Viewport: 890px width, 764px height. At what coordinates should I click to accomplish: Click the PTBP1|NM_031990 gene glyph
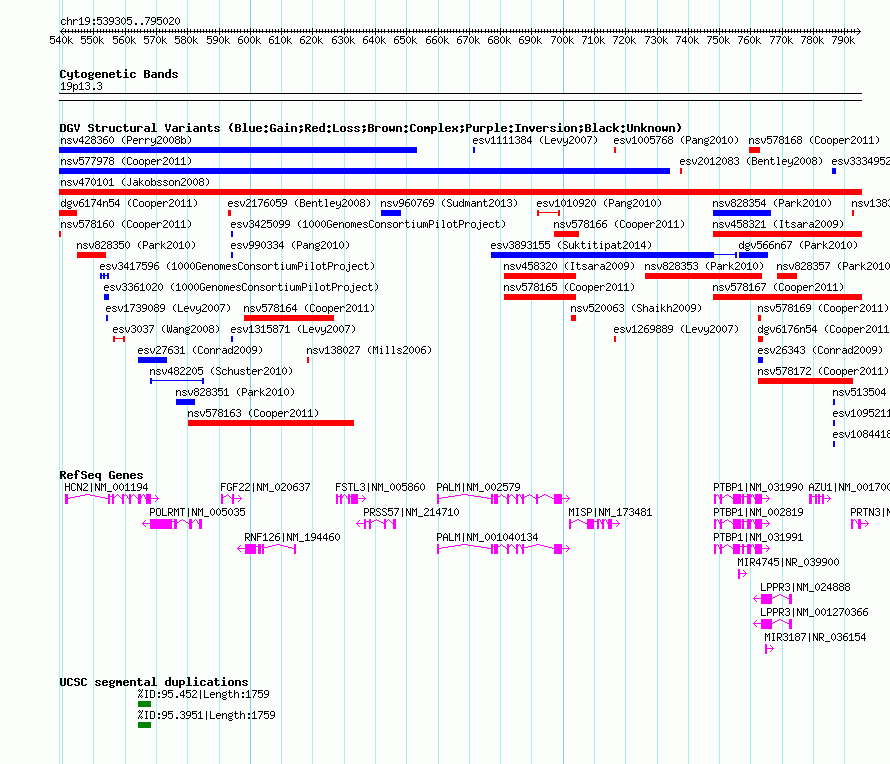click(x=742, y=499)
